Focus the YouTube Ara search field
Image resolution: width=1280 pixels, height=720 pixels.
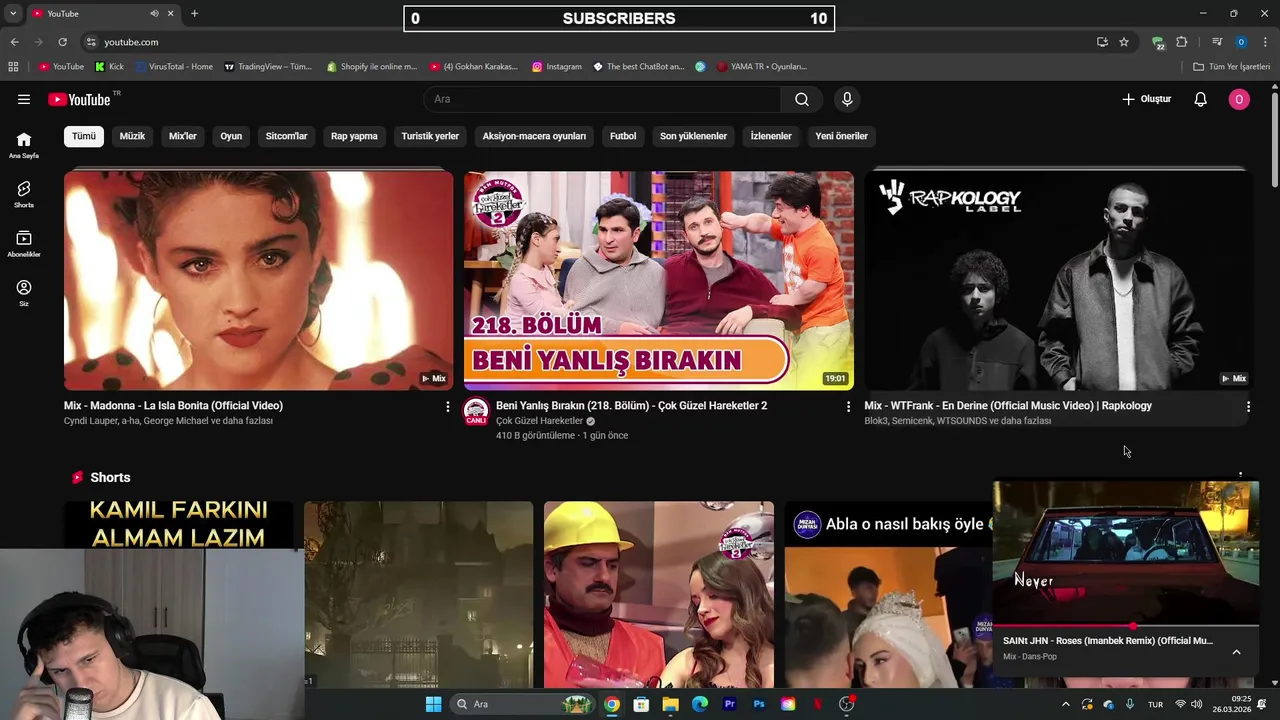(x=603, y=99)
